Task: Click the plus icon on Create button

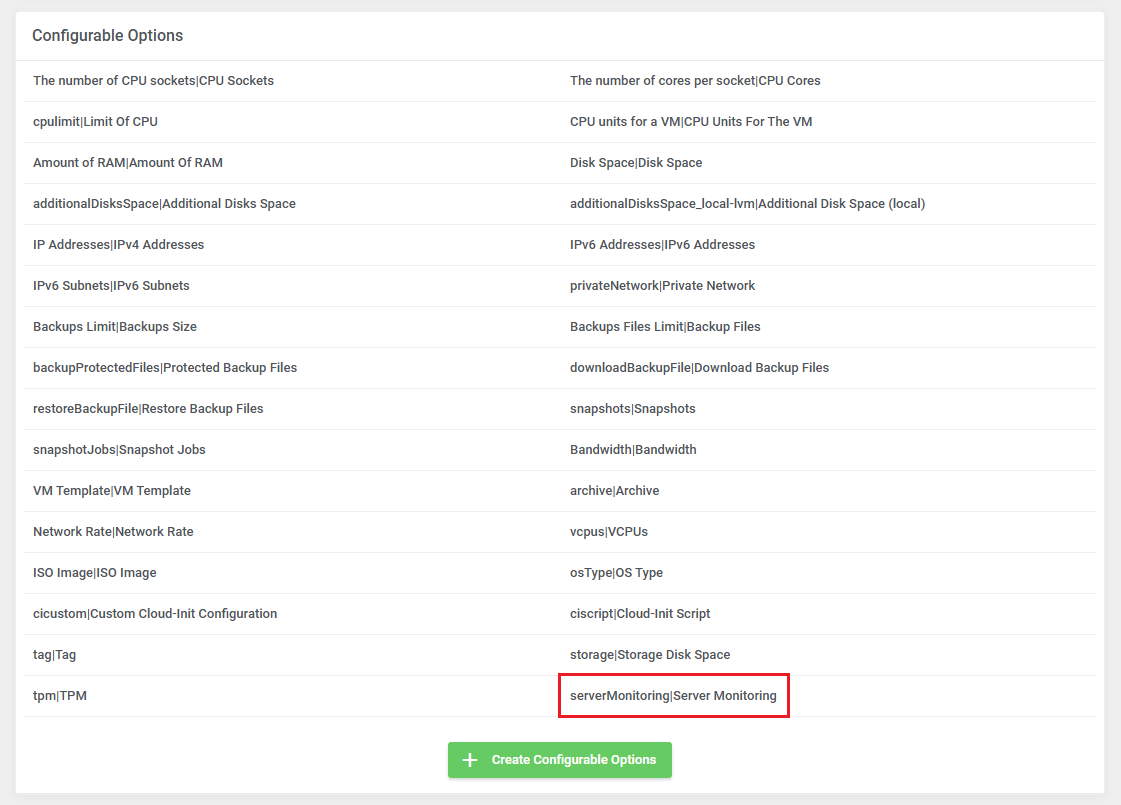Action: (470, 760)
